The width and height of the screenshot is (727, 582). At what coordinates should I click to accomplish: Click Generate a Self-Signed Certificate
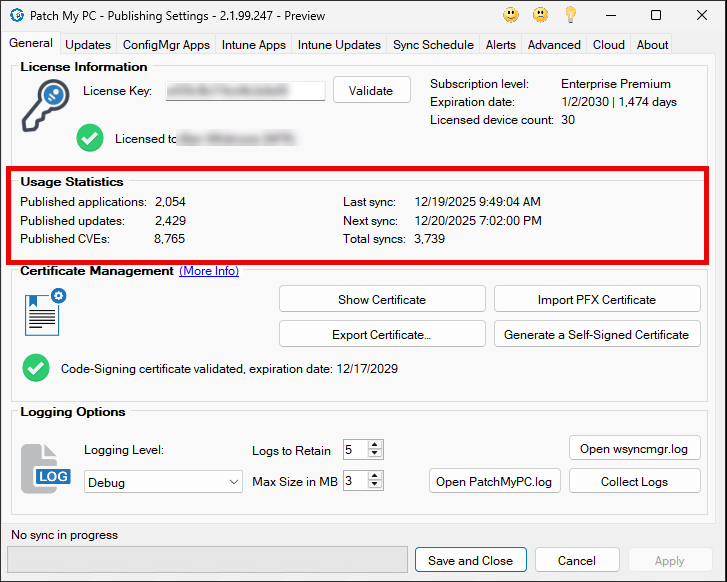[x=597, y=334]
